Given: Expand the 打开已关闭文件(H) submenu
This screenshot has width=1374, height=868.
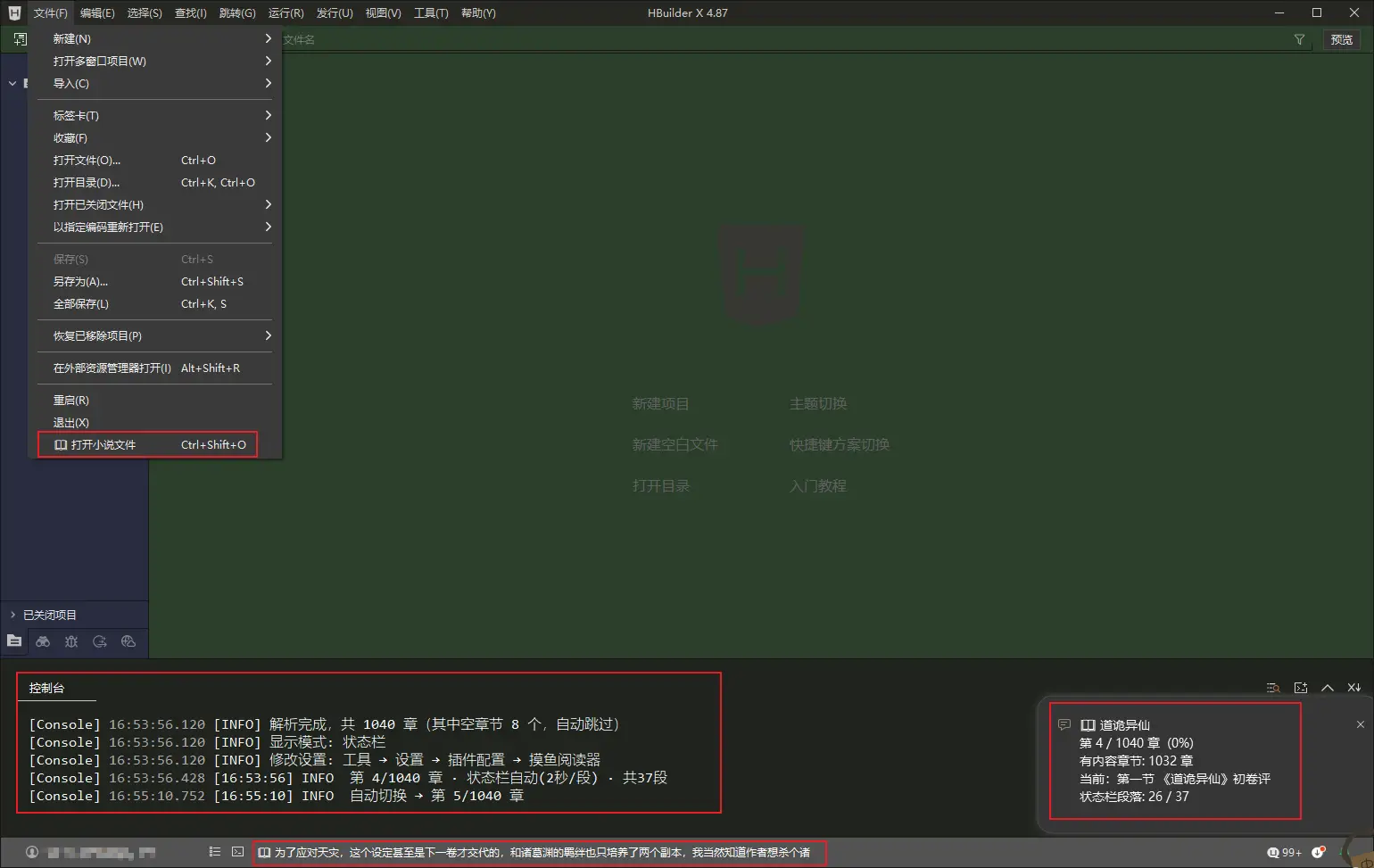Looking at the screenshot, I should click(x=161, y=205).
